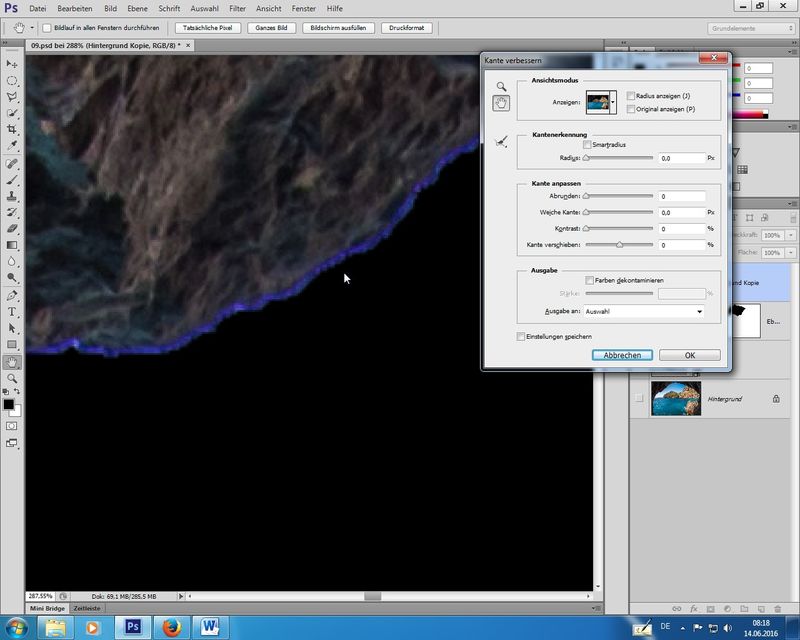Expand the Anzeigen view mode dropdown
The image size is (800, 640).
pyautogui.click(x=613, y=102)
